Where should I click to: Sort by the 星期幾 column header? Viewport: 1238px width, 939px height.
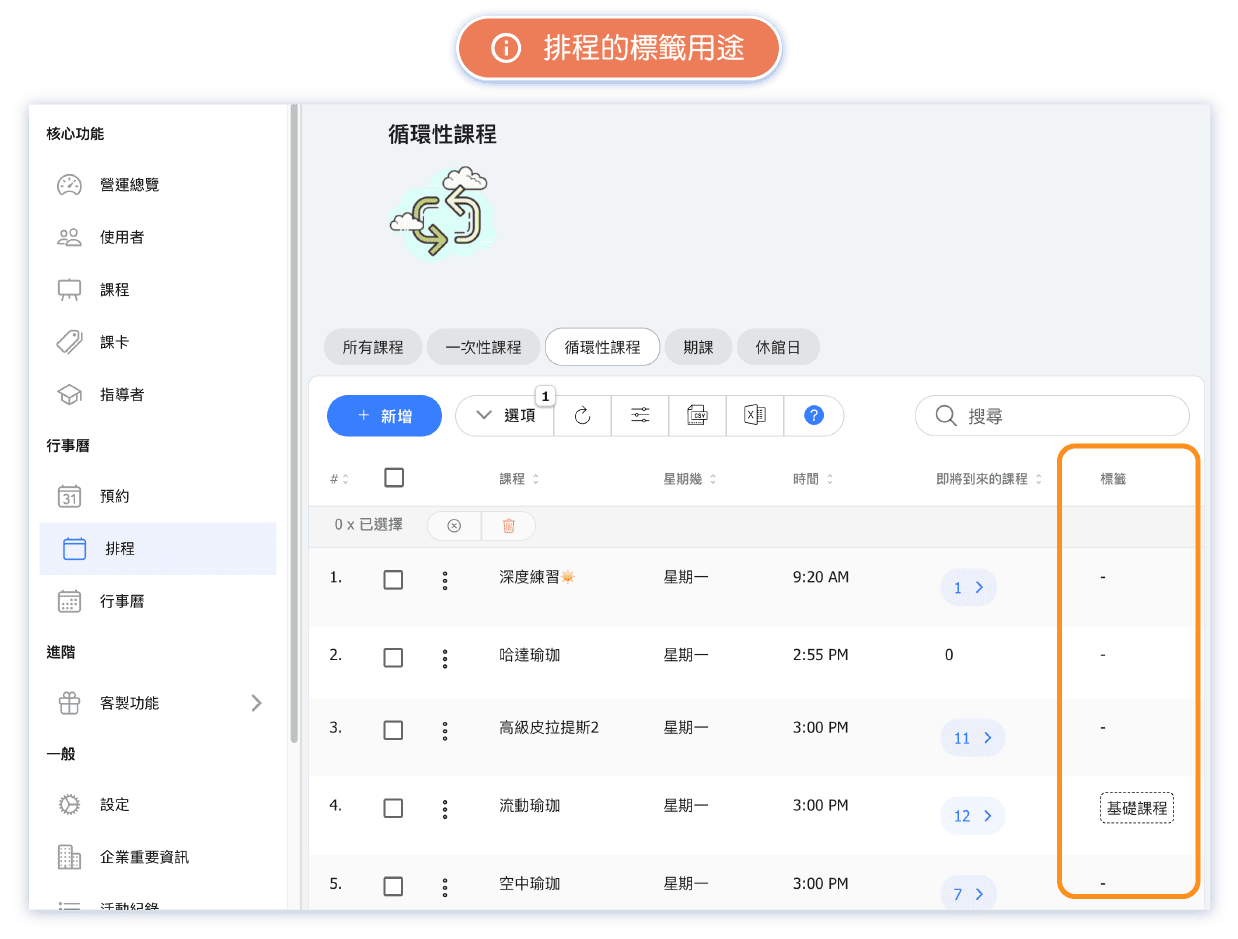pyautogui.click(x=690, y=479)
